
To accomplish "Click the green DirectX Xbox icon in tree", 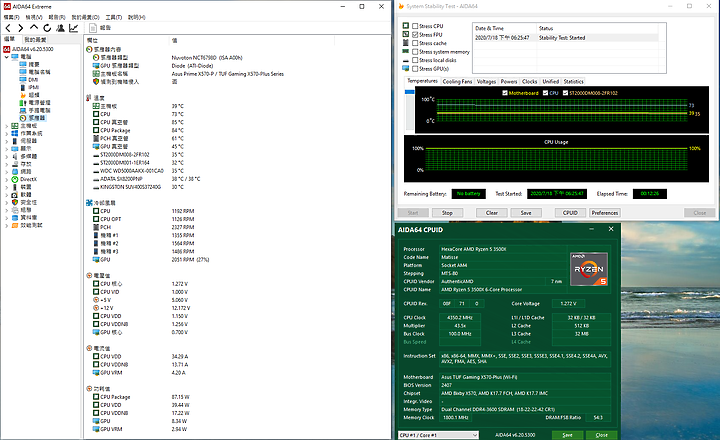I will pos(15,179).
